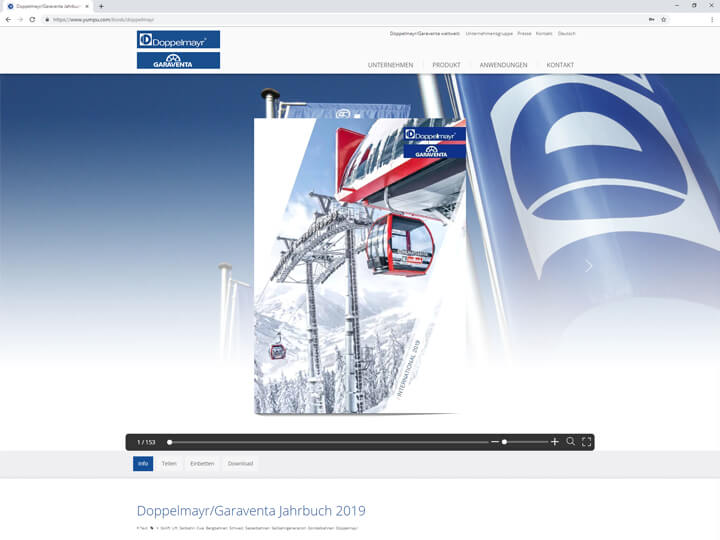Click the browser forward arrow

pos(20,20)
